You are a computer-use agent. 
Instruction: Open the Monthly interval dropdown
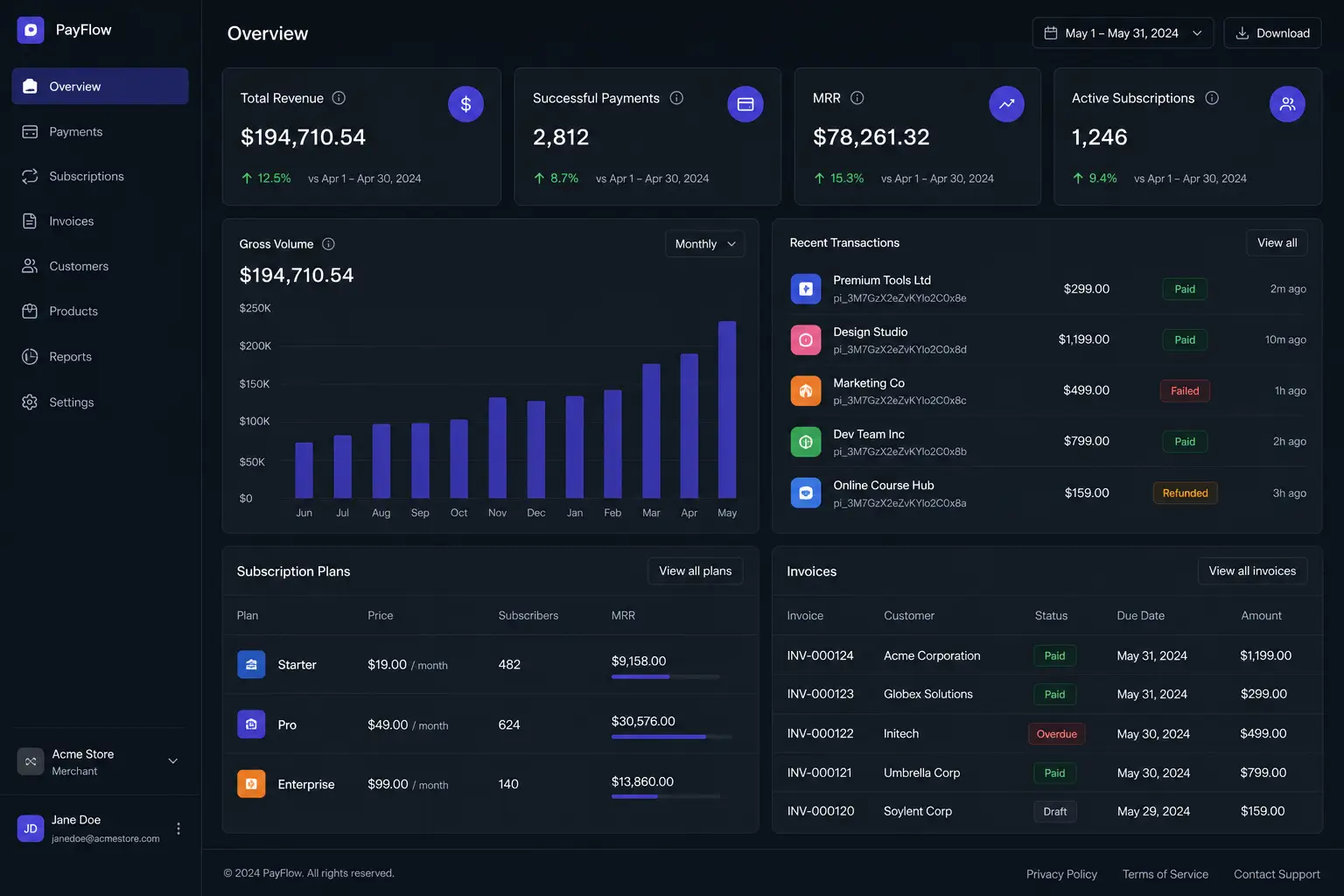(705, 244)
